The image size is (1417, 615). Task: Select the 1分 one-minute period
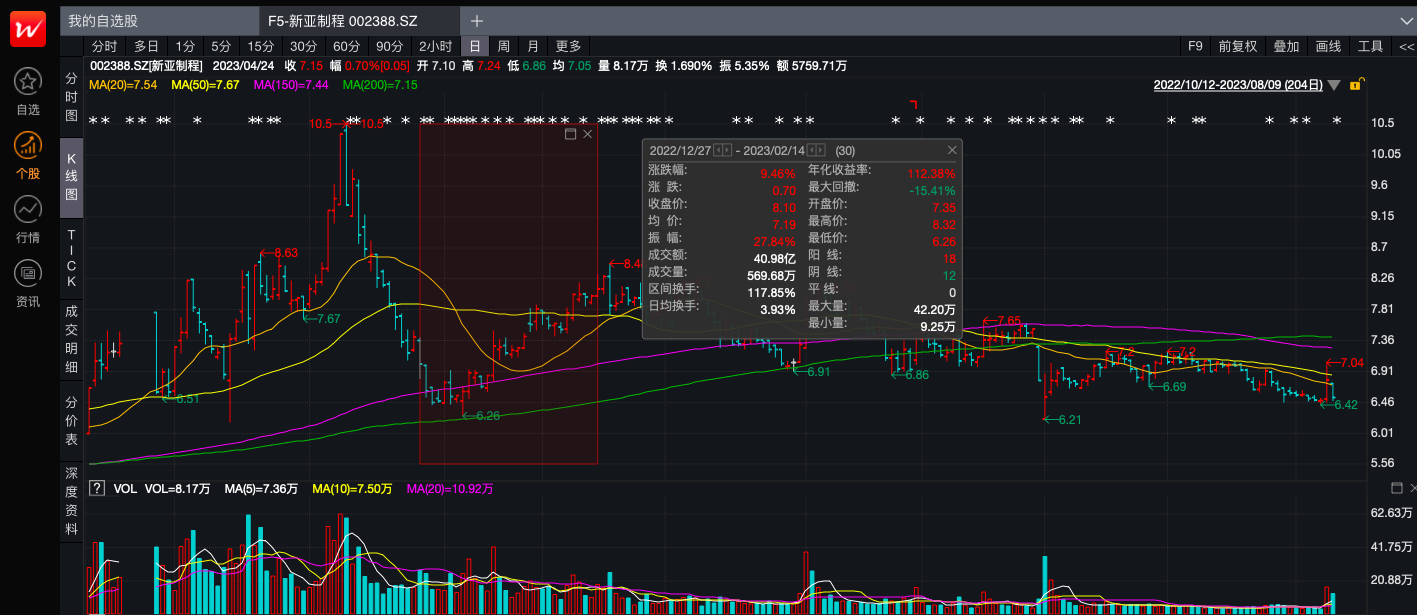185,47
